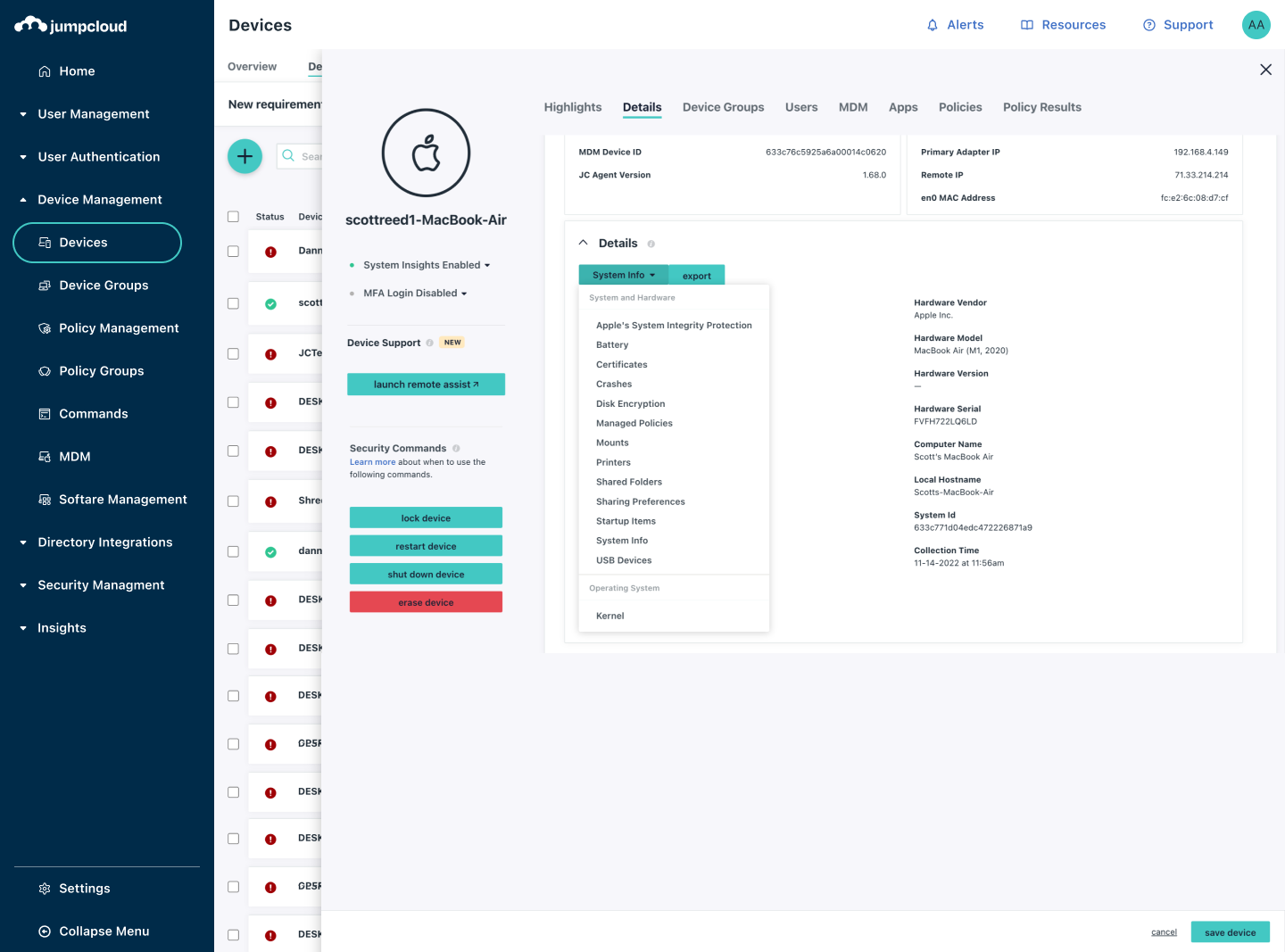Click the Collapse Menu arrow icon
This screenshot has height=952, width=1285.
click(x=45, y=931)
